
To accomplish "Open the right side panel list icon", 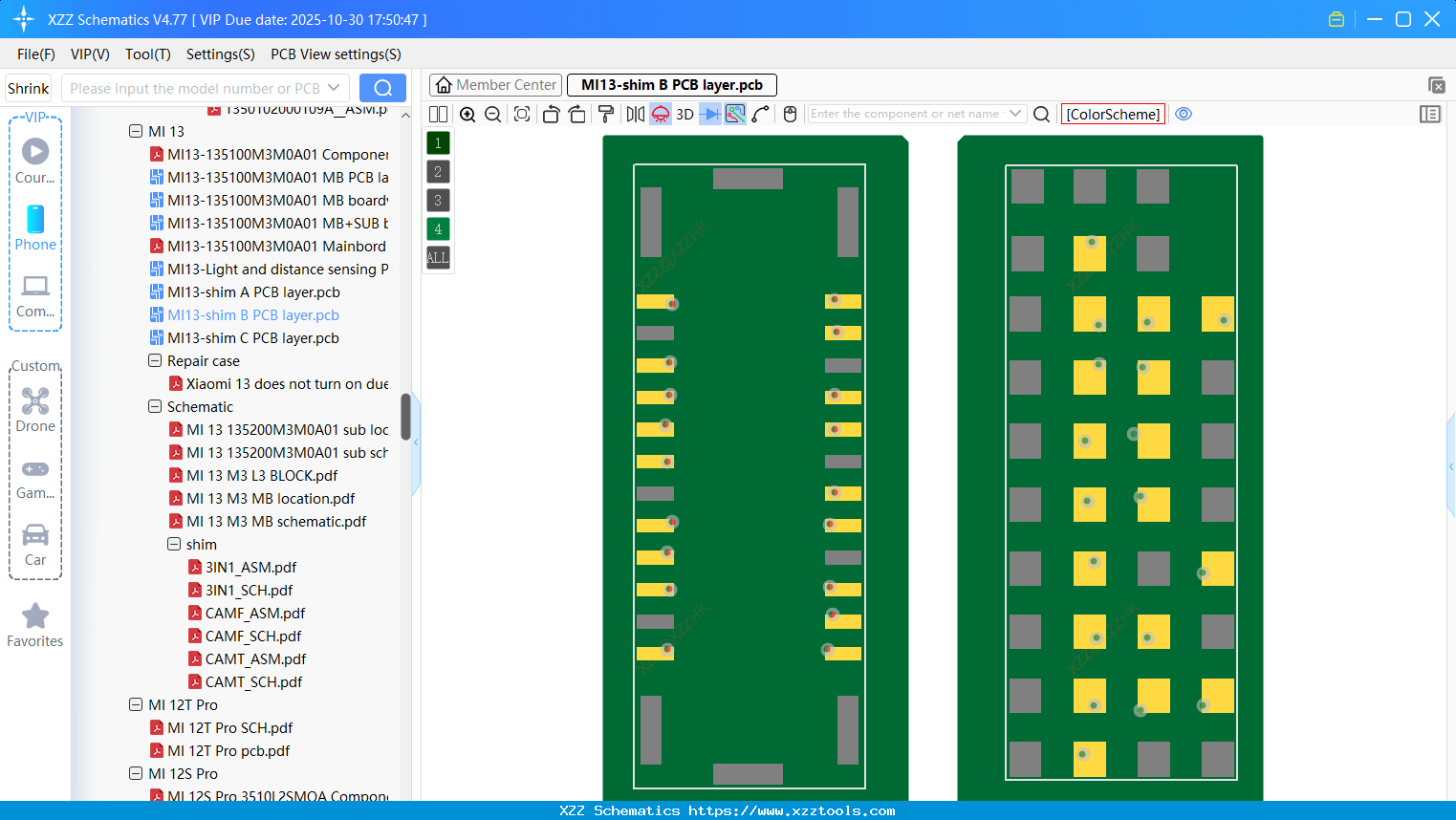I will (1430, 114).
